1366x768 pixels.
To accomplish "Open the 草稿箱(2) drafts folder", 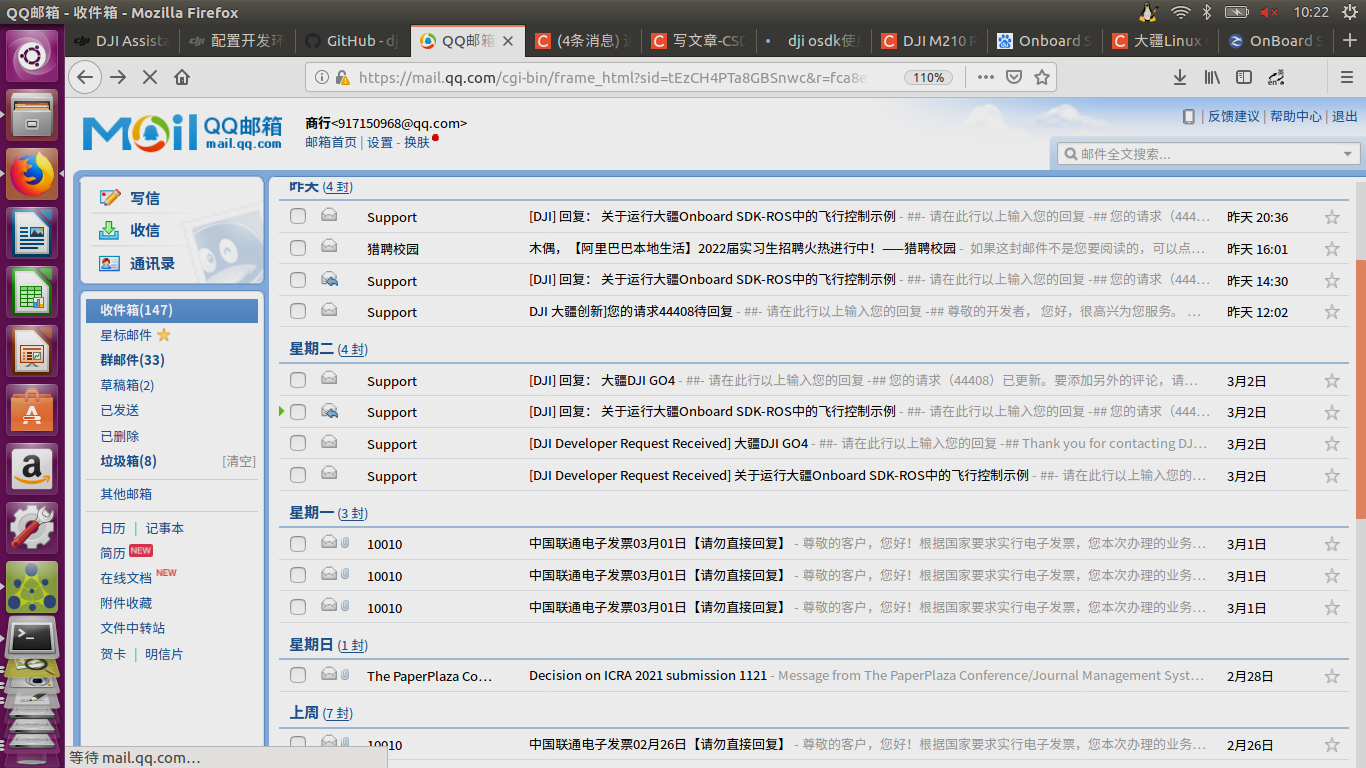I will (127, 385).
